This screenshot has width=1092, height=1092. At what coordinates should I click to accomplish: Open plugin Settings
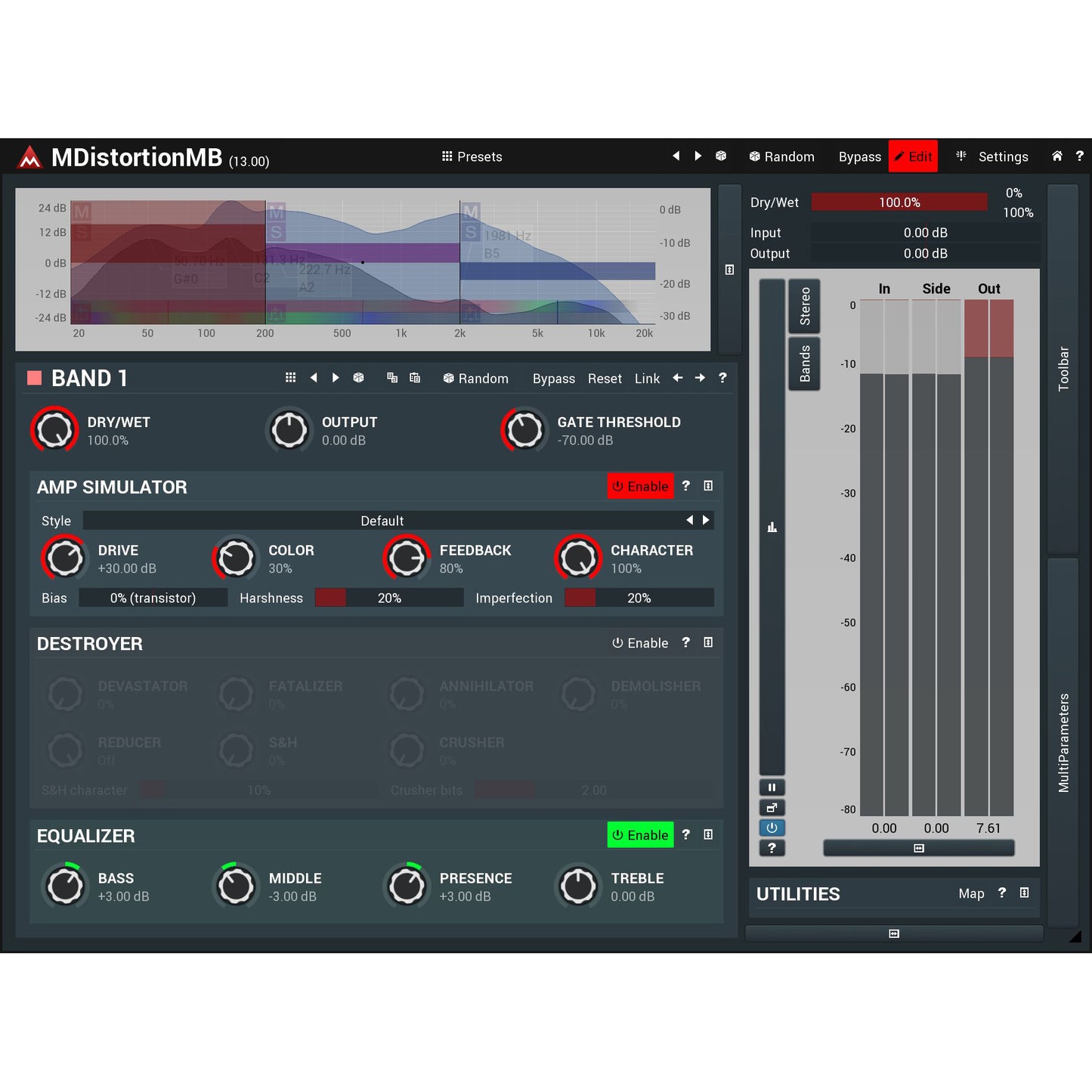coord(1004,156)
